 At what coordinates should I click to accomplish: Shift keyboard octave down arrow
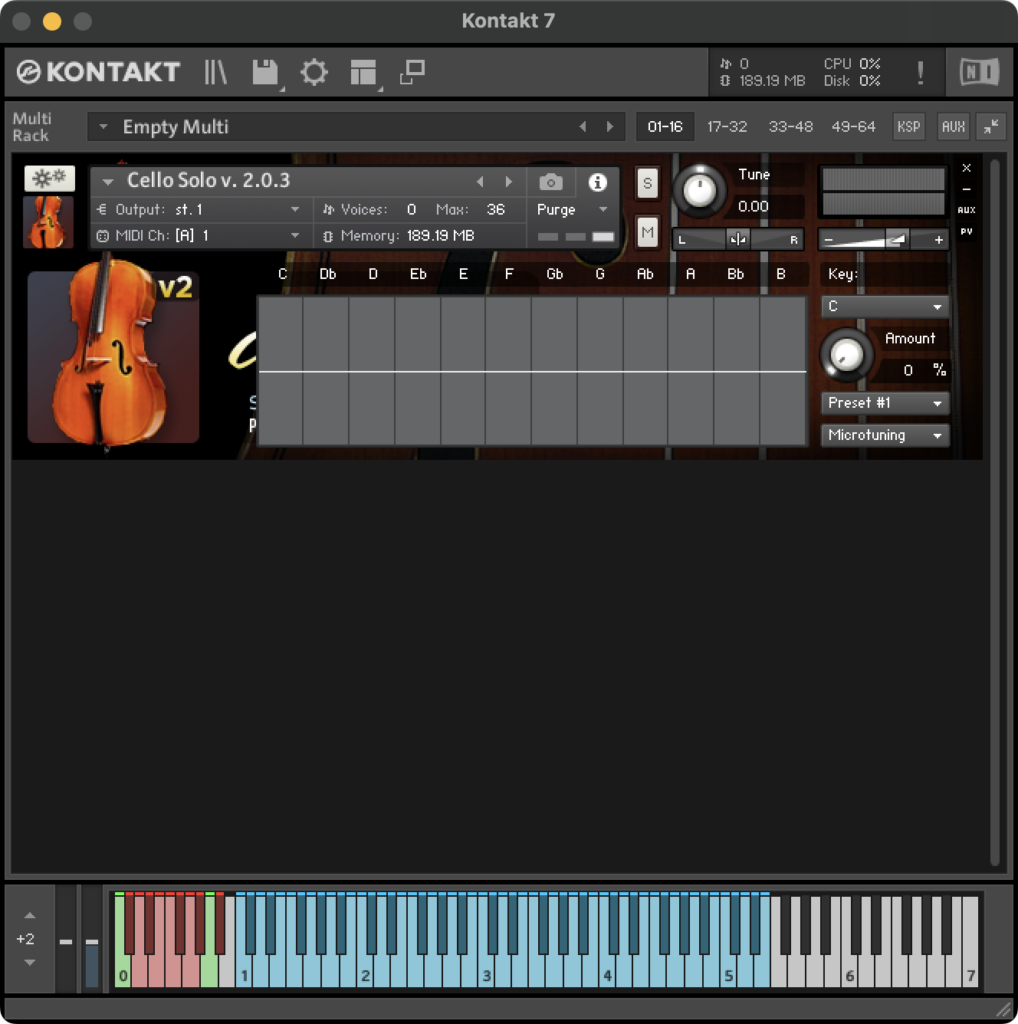coord(29,962)
